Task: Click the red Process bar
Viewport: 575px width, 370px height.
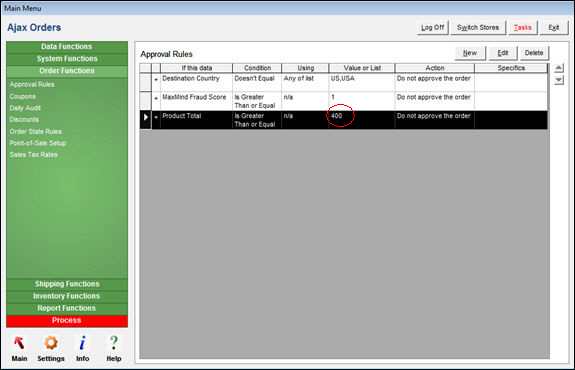Action: [x=67, y=320]
